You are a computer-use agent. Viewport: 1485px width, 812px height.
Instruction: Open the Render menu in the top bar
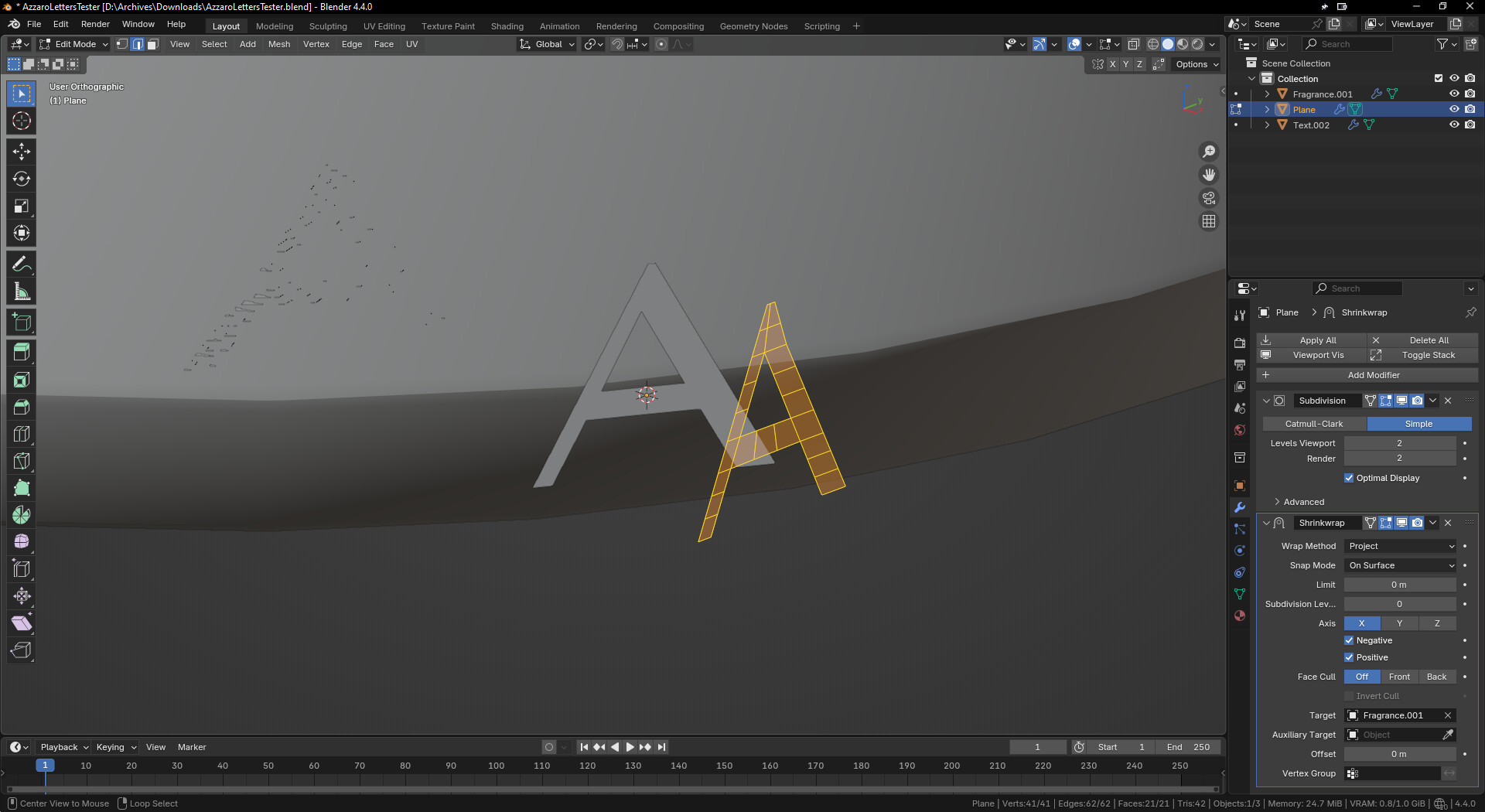tap(95, 24)
